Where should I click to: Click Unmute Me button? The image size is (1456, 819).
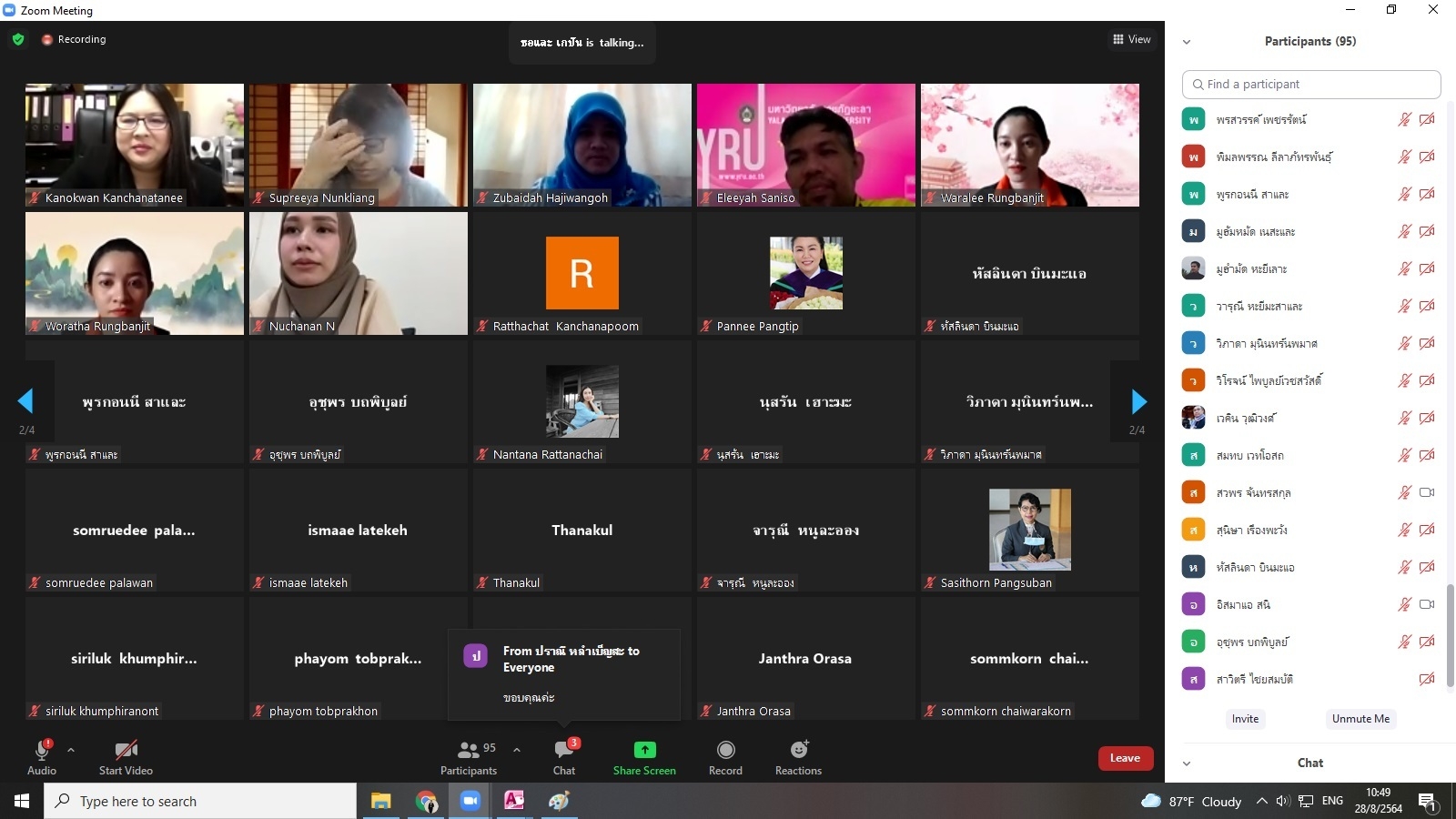pos(1360,719)
